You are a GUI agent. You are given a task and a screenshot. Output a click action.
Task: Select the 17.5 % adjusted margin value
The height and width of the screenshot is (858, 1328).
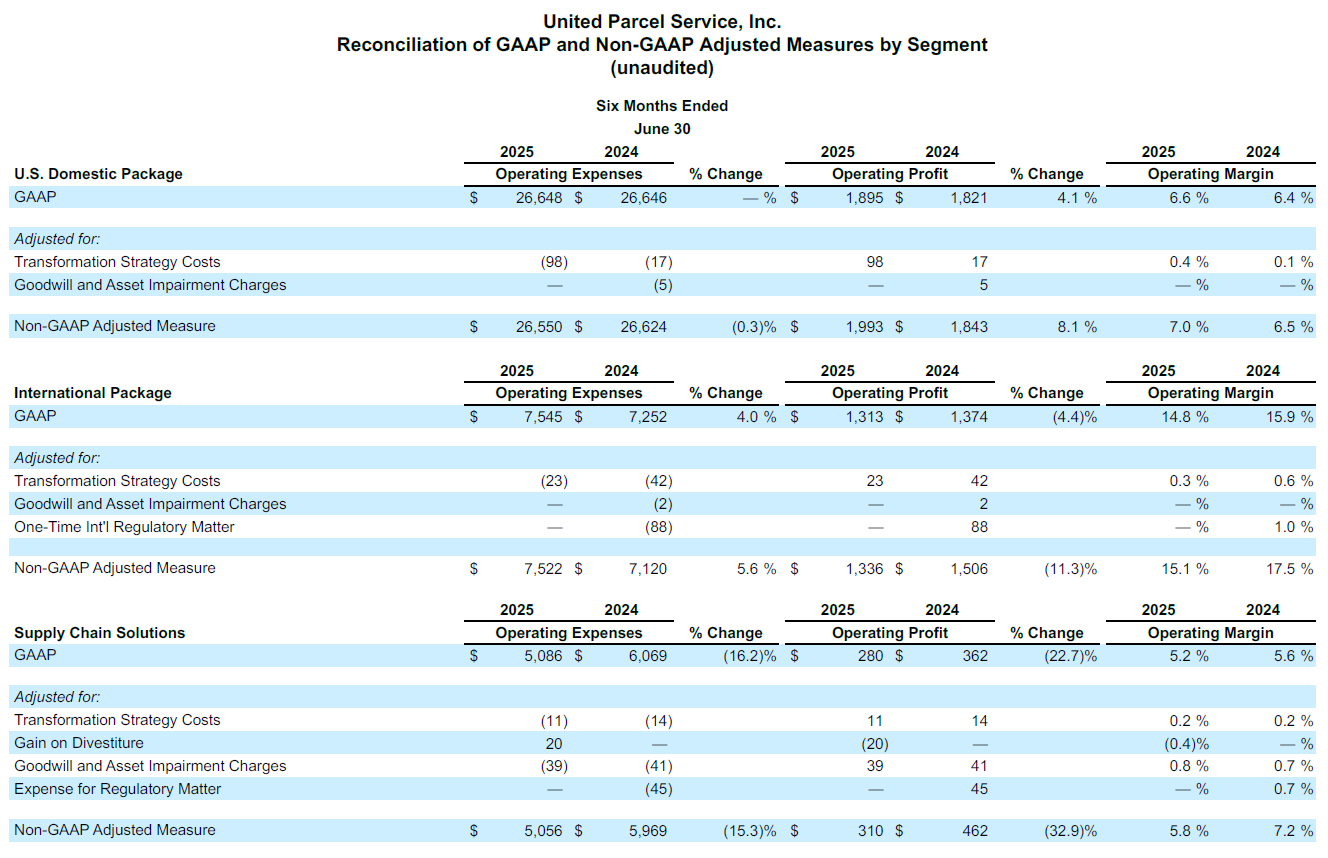pyautogui.click(x=1289, y=568)
